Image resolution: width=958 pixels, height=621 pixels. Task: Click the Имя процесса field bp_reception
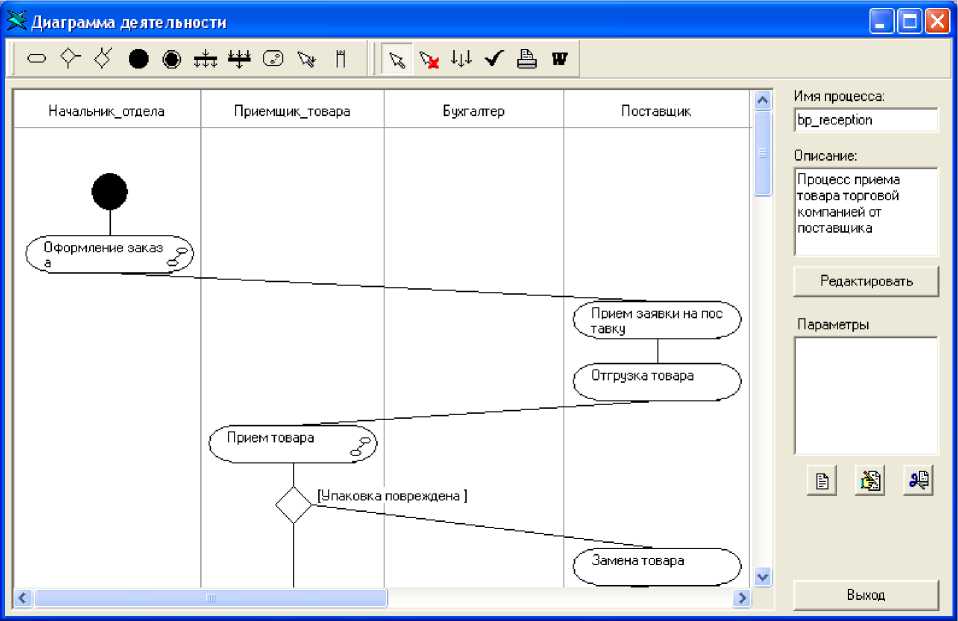(x=866, y=120)
